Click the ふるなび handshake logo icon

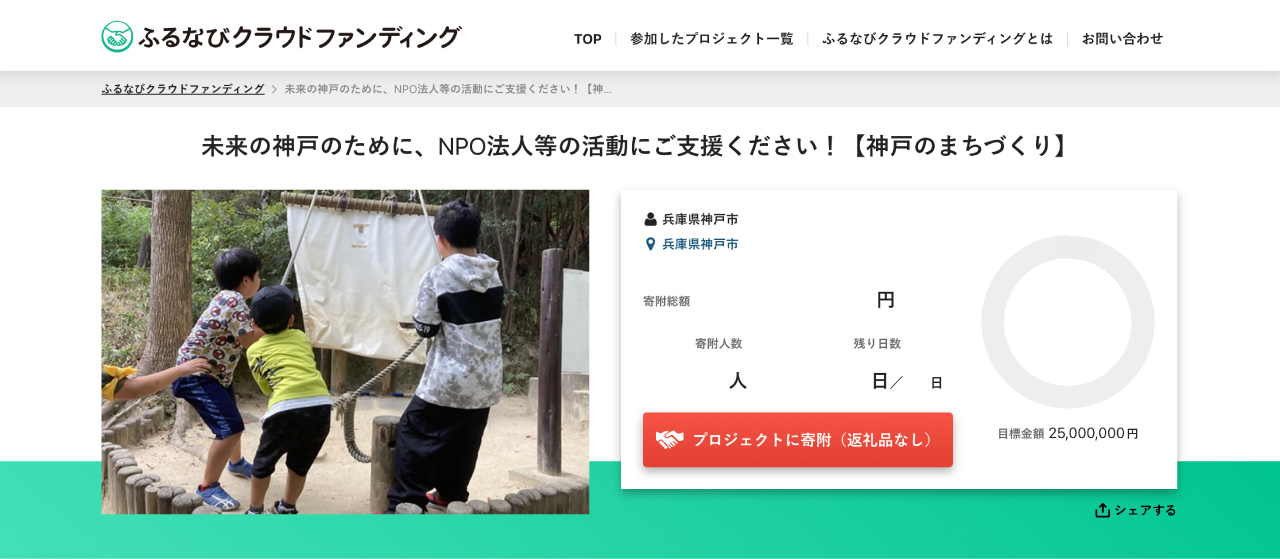click(117, 37)
